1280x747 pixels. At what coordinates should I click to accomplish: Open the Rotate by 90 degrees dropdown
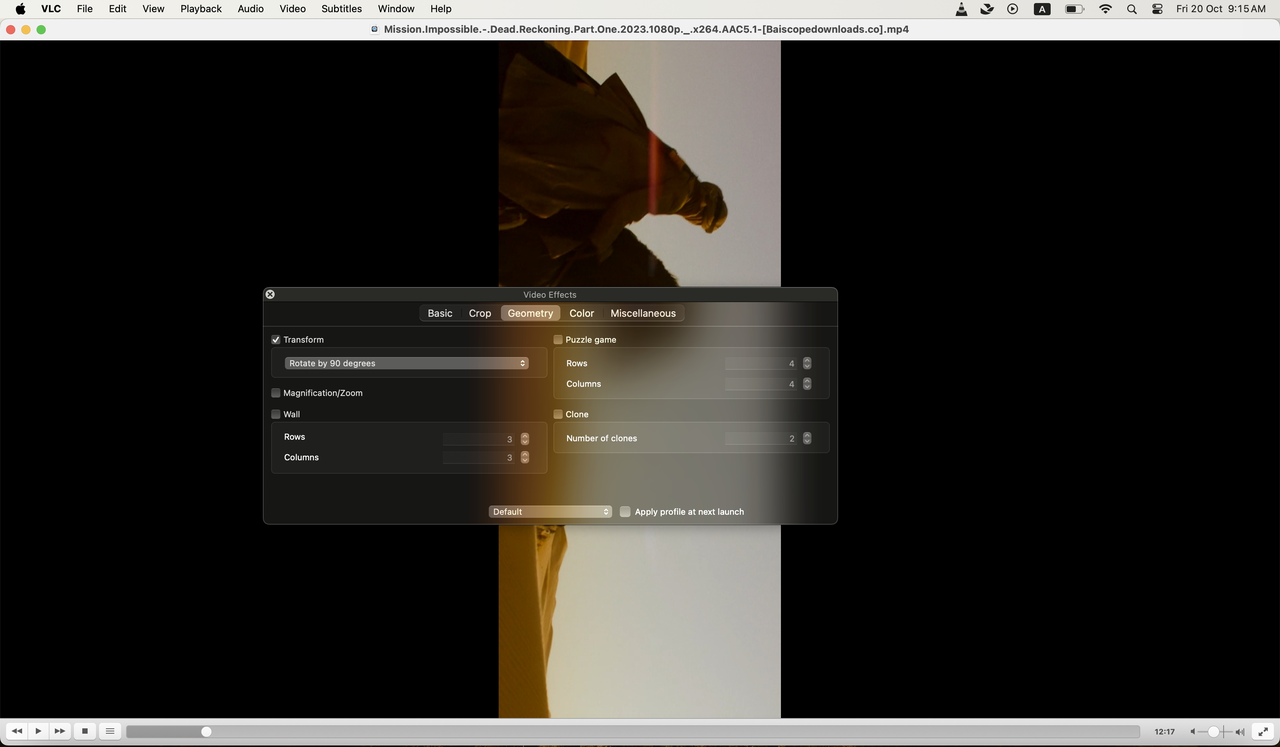tap(406, 363)
